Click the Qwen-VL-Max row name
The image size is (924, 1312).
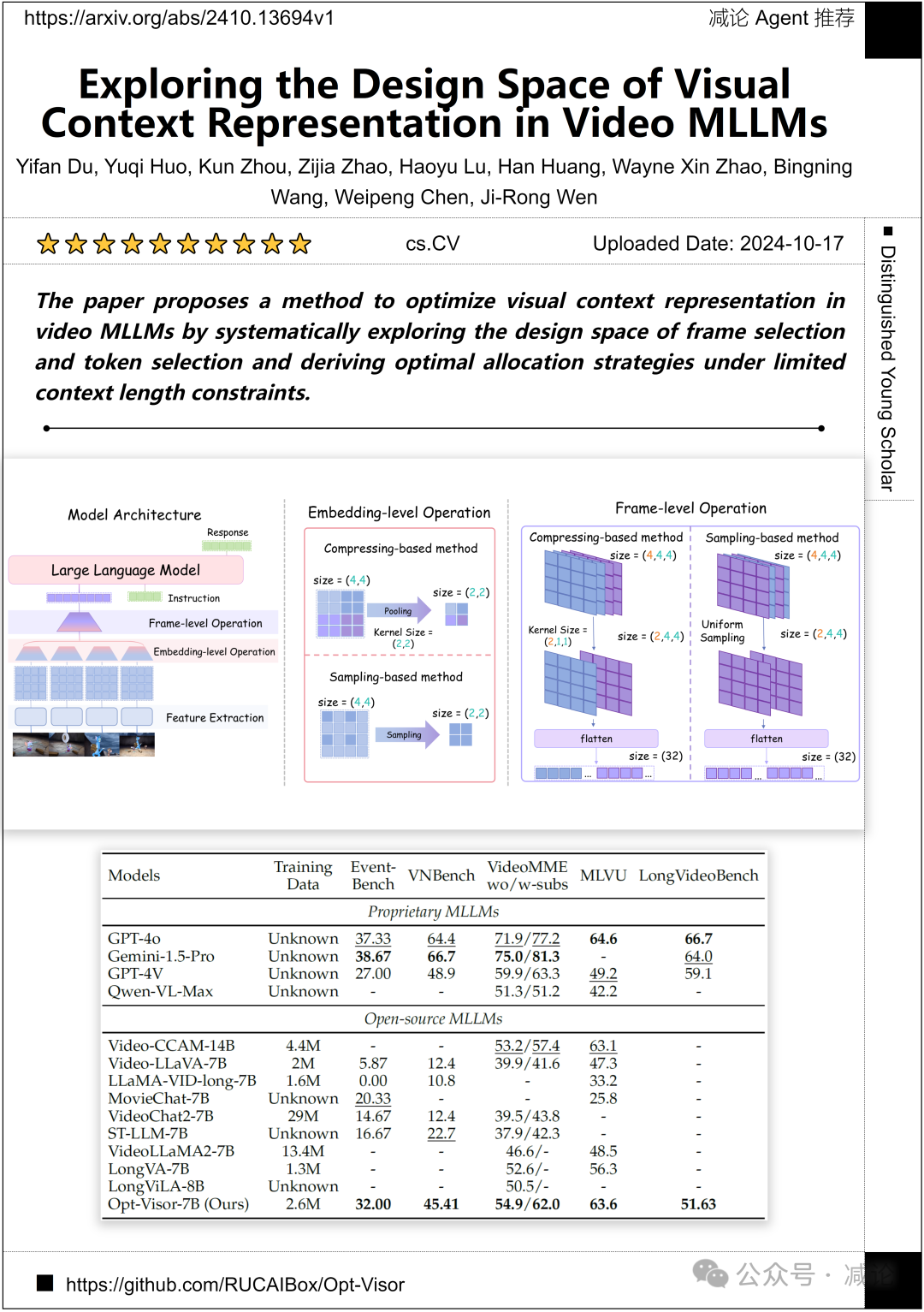coord(160,991)
